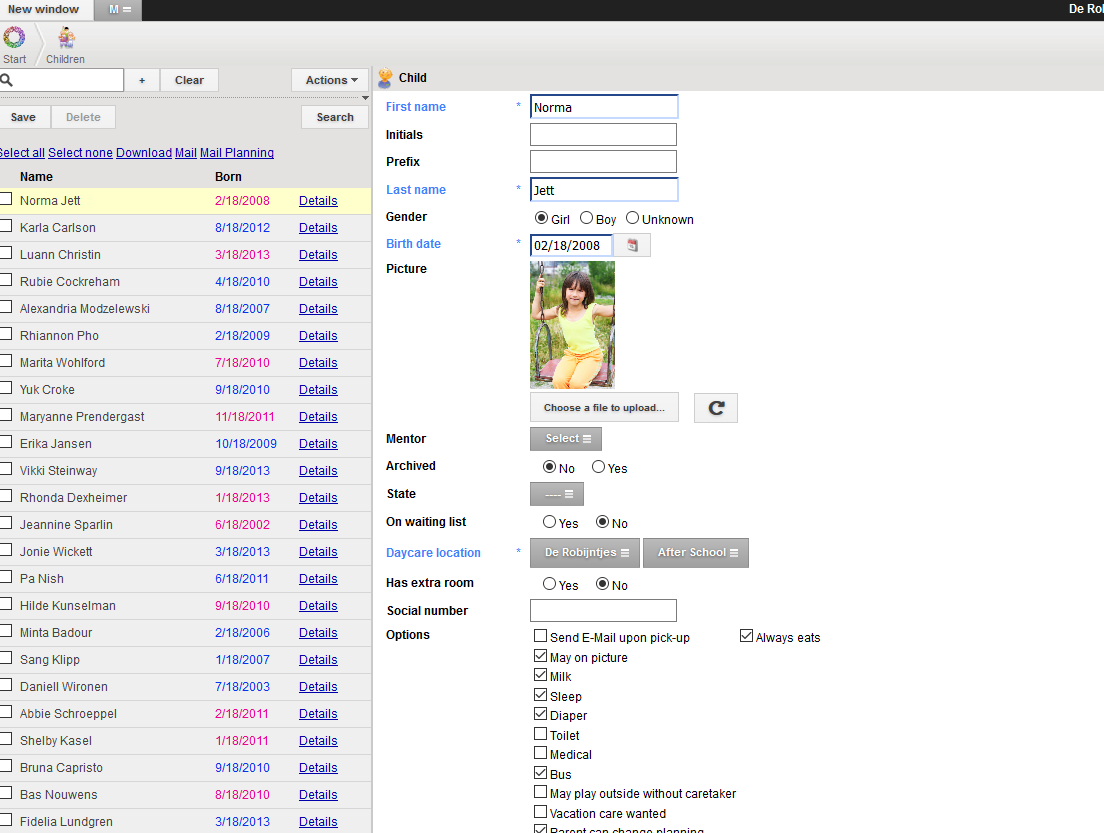
Task: Check May play outside without caretaker
Action: point(541,792)
